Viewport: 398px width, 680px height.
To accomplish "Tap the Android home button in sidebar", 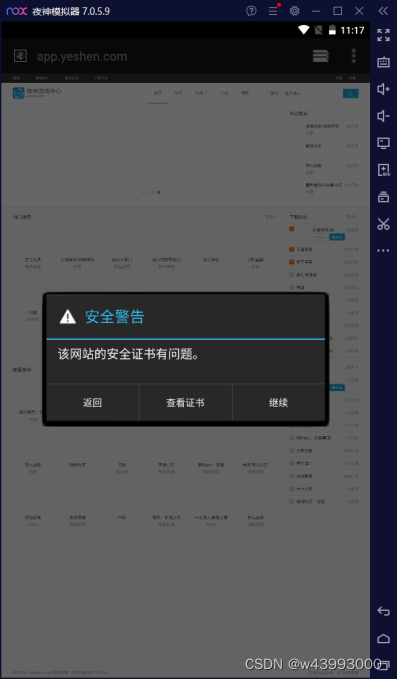I will [x=383, y=638].
